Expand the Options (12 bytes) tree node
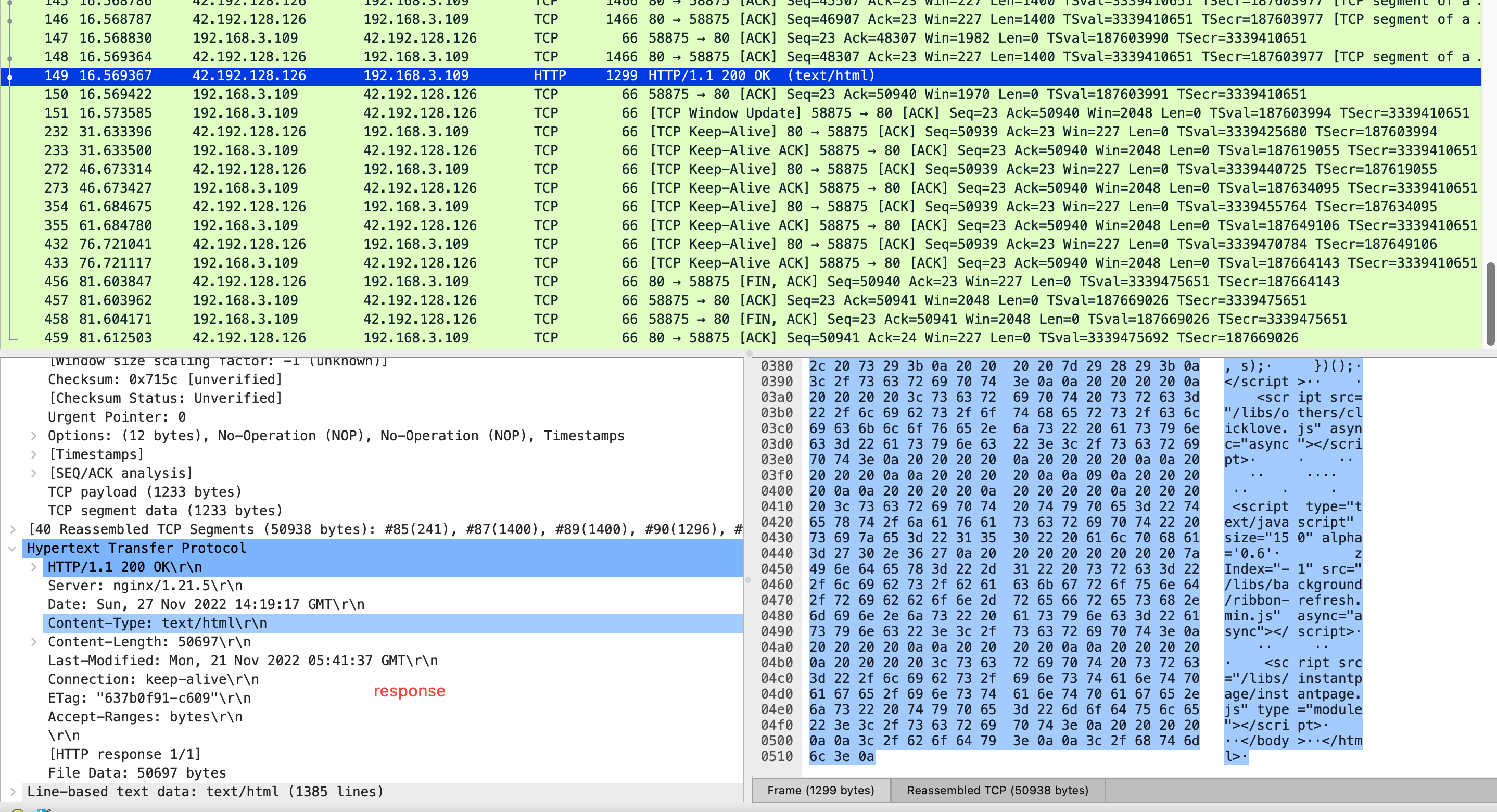 pyautogui.click(x=34, y=436)
